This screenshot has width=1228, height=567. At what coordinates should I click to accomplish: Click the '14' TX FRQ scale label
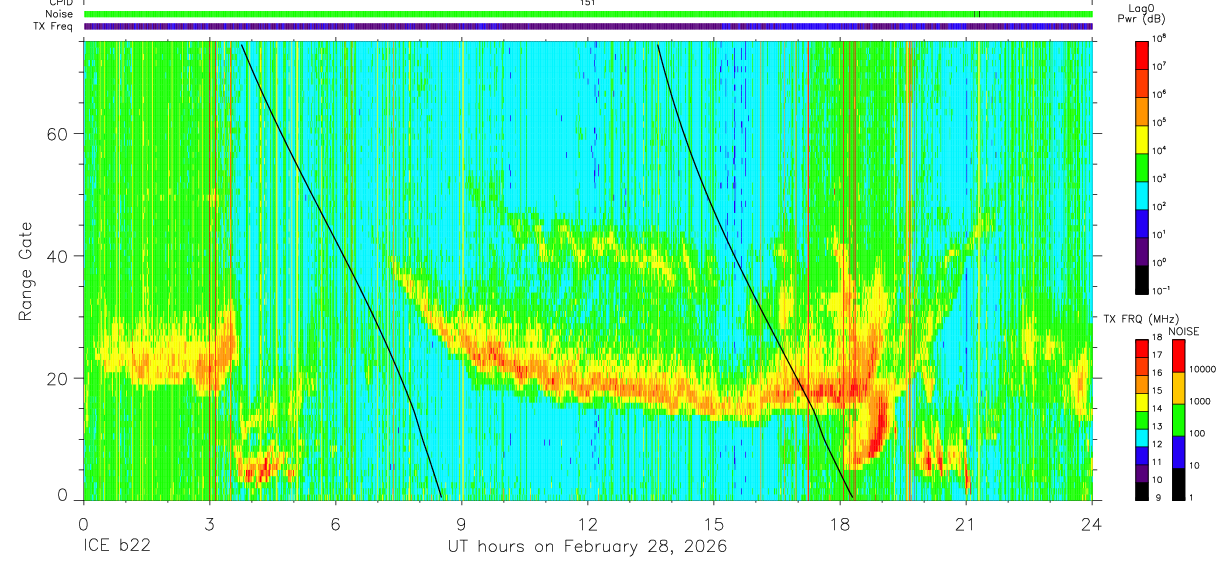pos(1158,408)
